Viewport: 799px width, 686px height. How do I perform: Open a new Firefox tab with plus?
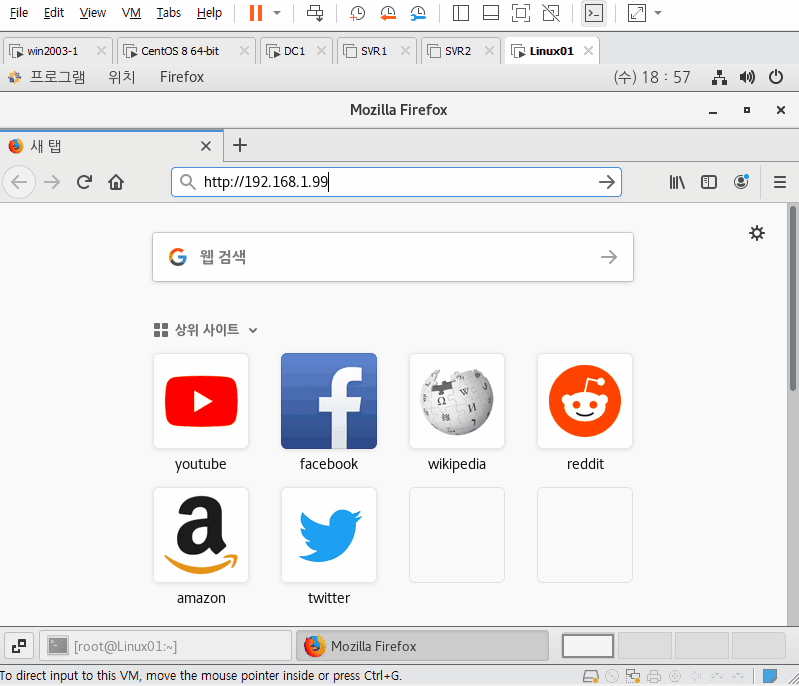239,145
